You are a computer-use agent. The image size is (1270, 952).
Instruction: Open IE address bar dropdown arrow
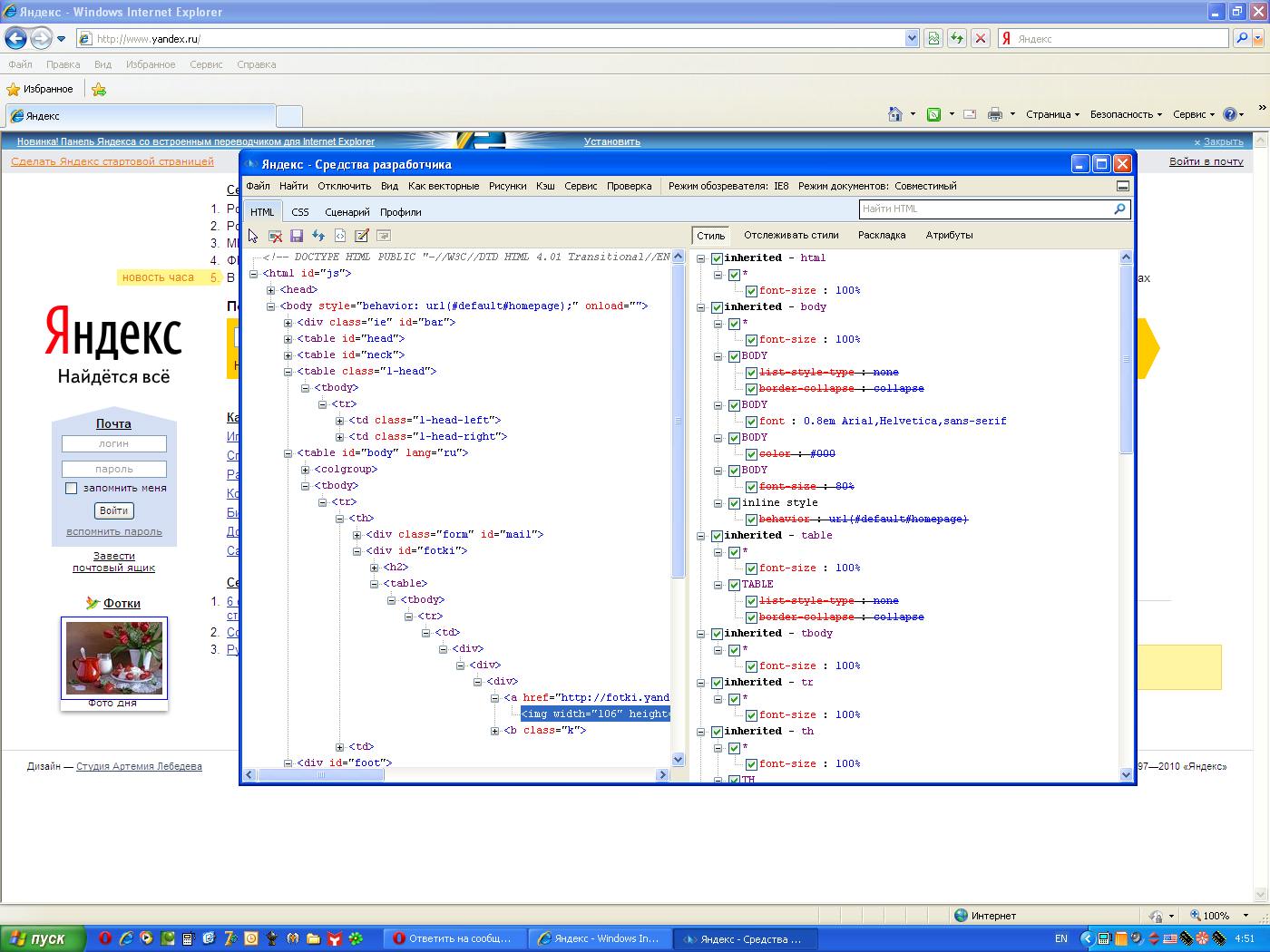(x=912, y=38)
